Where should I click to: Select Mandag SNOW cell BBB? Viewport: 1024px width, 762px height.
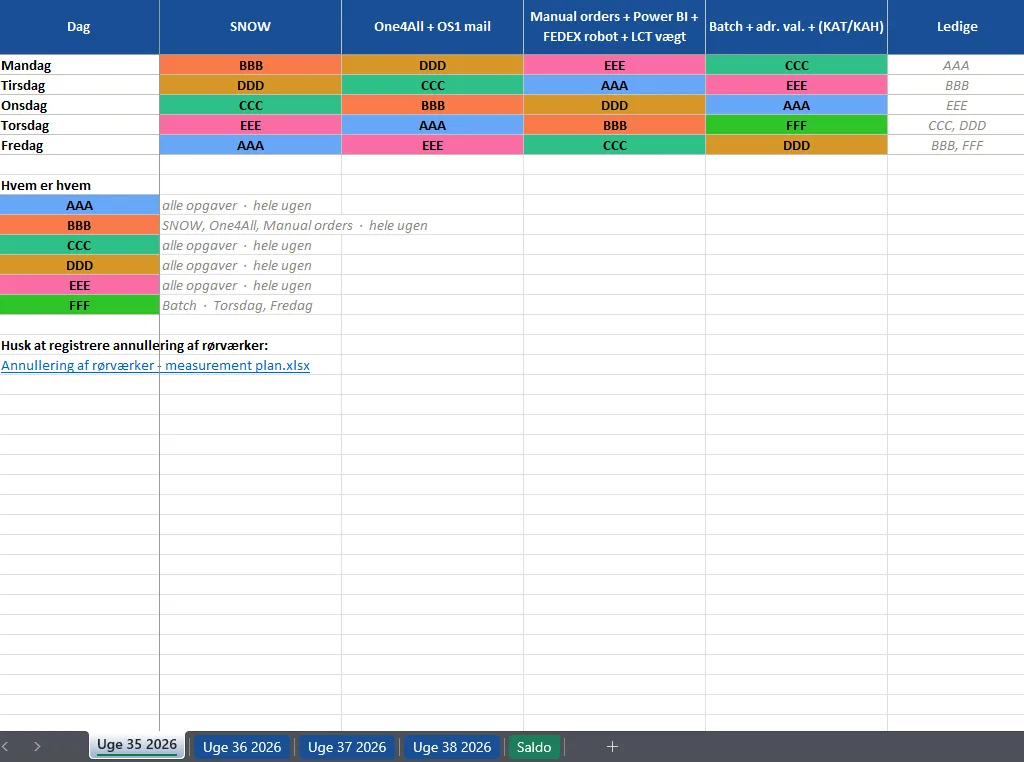250,65
